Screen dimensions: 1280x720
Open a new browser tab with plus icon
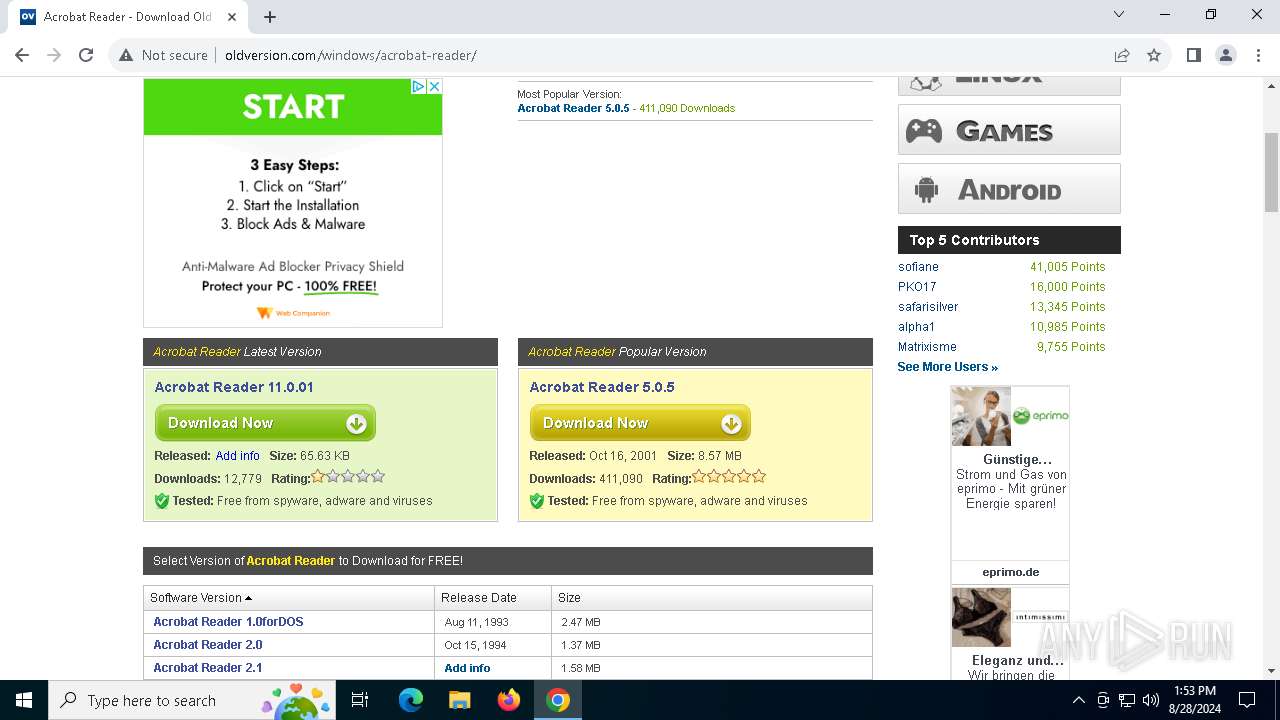[270, 16]
